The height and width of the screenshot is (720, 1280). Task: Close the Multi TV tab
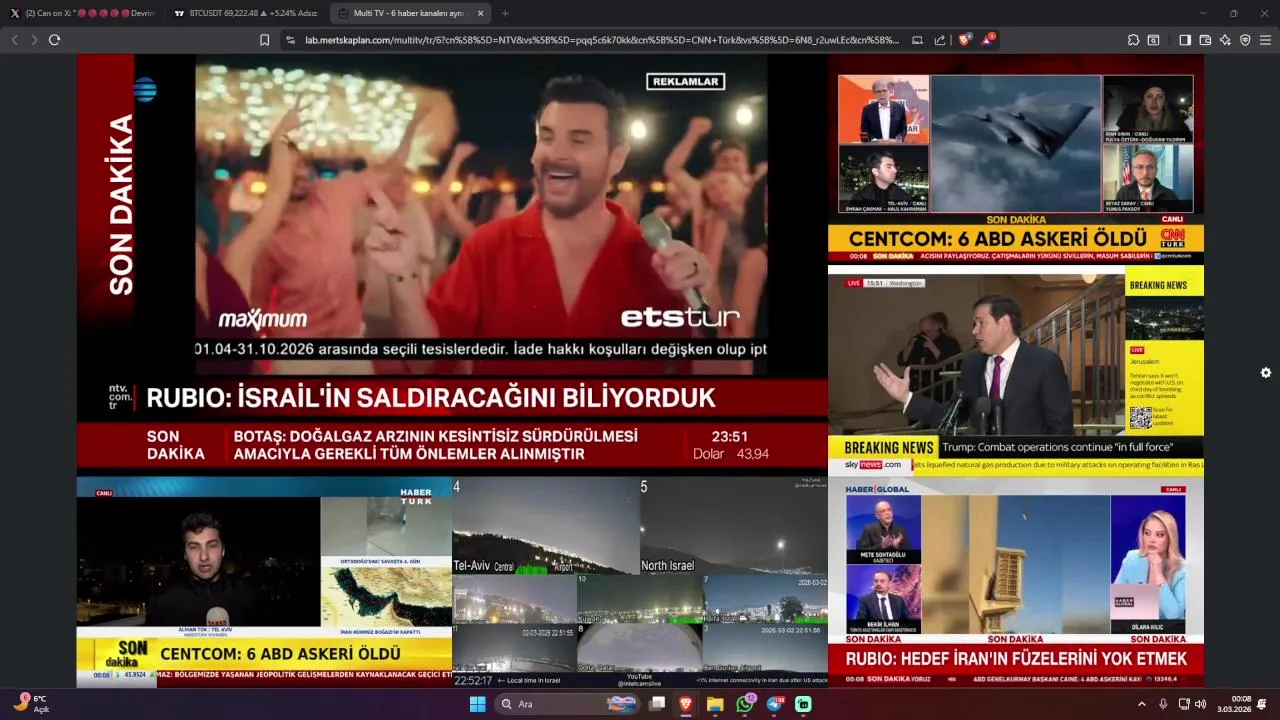pos(480,13)
